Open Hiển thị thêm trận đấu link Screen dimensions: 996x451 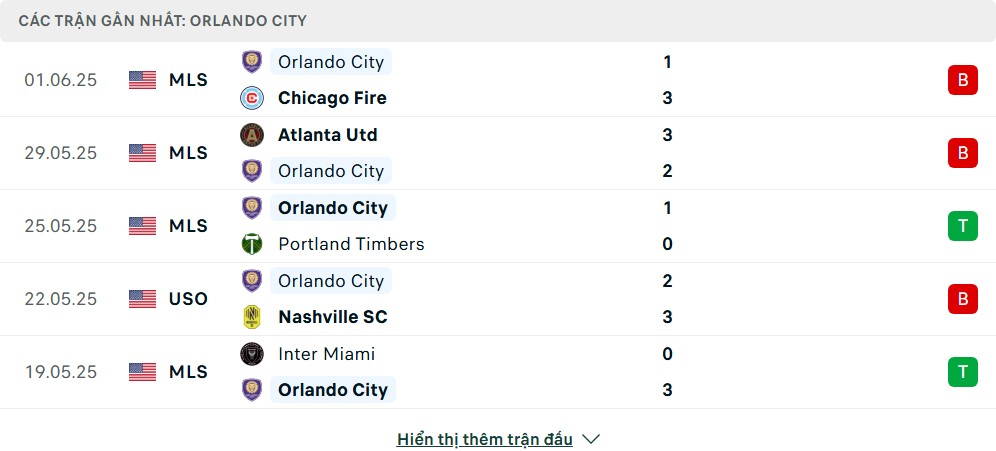coord(485,439)
